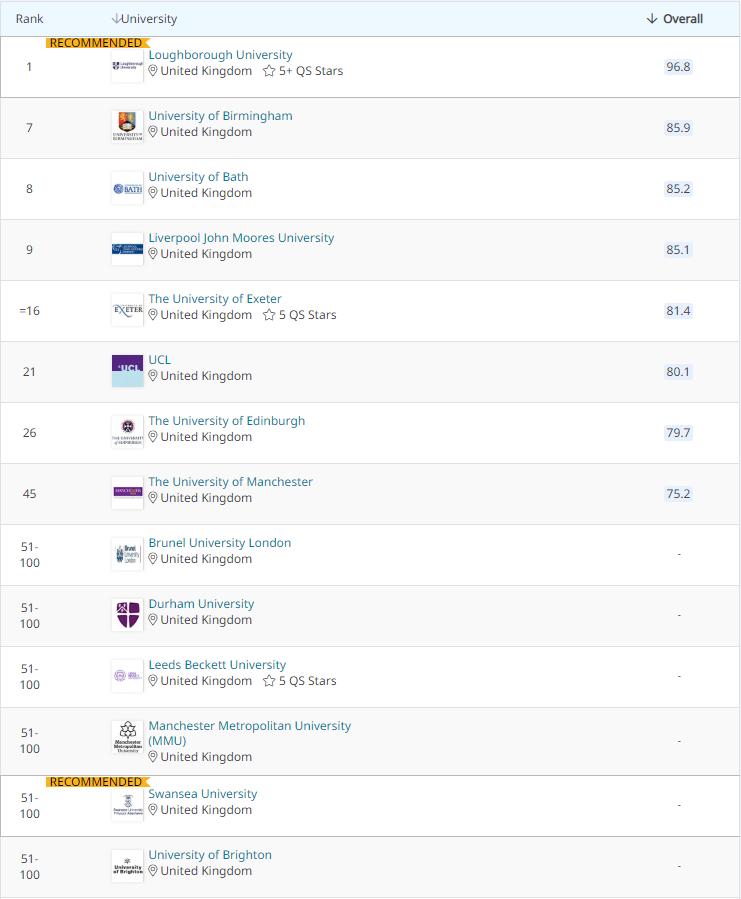The image size is (741, 899).
Task: Open The University of Manchester link
Action: click(230, 482)
